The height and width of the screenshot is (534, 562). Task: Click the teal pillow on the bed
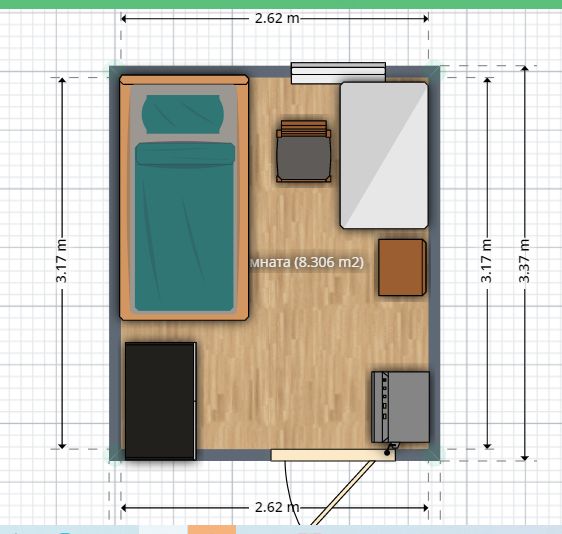point(183,114)
